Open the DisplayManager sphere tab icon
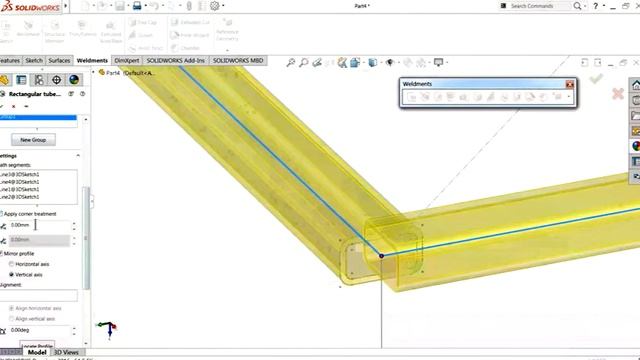Image resolution: width=640 pixels, height=360 pixels. click(74, 80)
